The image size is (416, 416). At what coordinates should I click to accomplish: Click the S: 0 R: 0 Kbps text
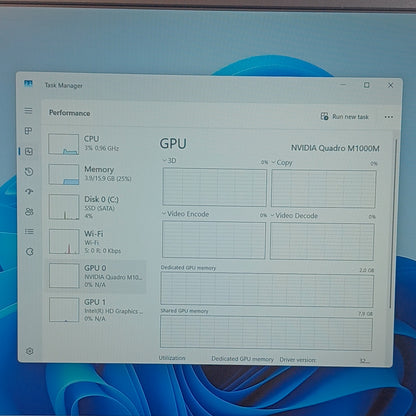(103, 251)
